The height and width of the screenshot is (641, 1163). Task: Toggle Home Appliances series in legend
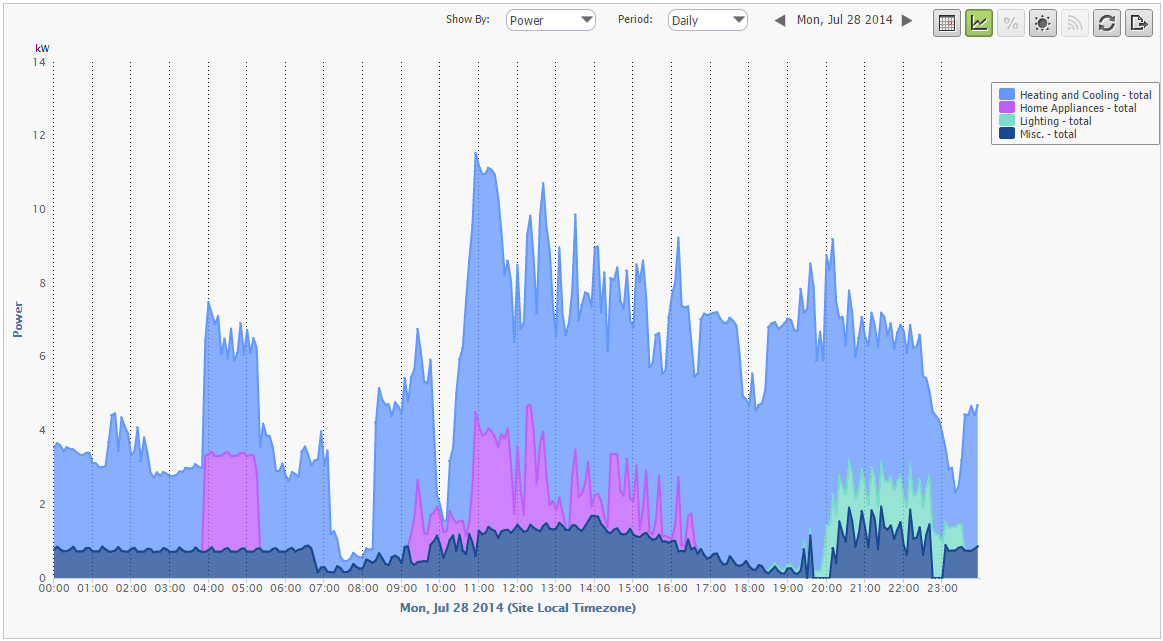tap(1077, 108)
